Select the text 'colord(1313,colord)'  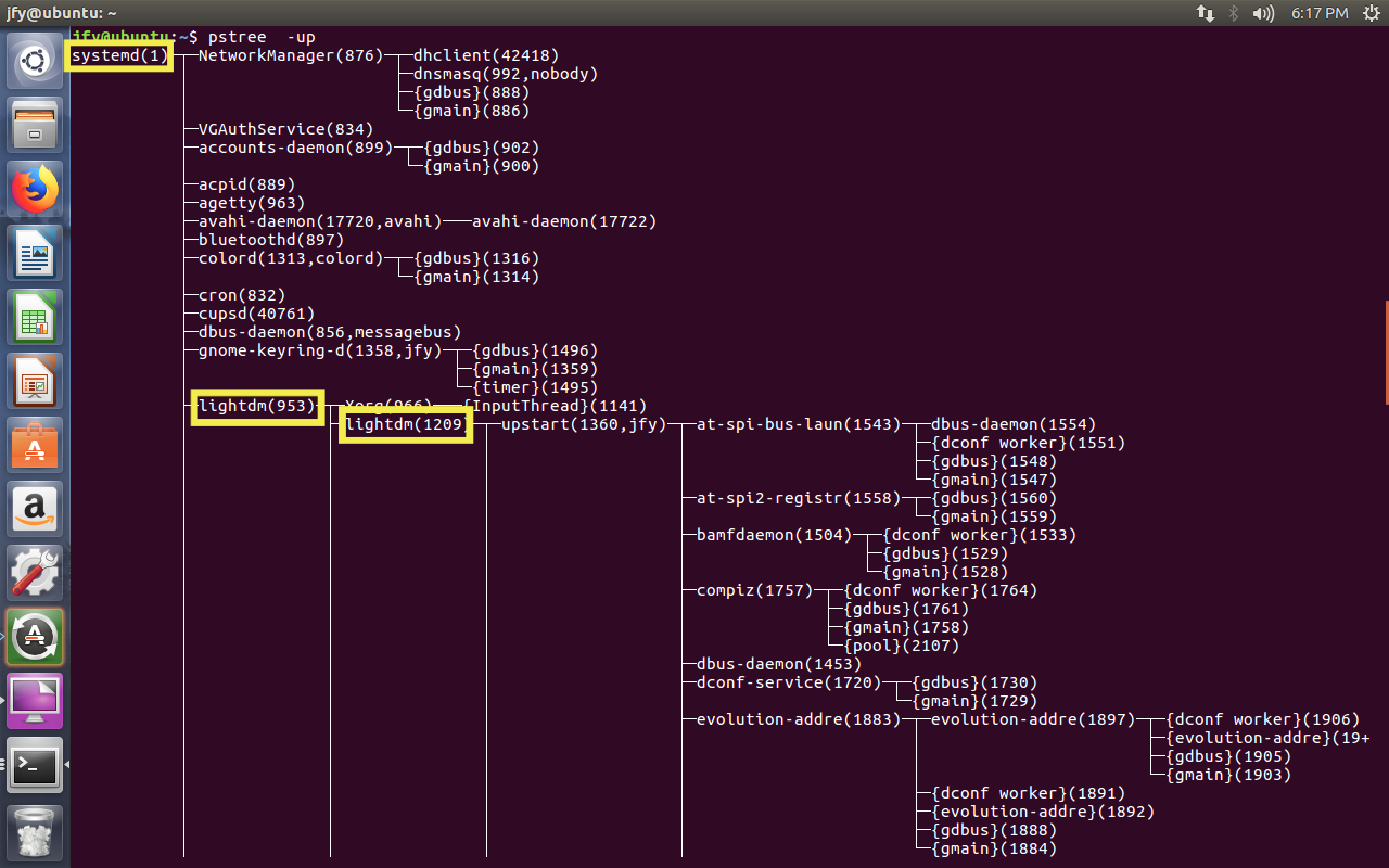coord(290,258)
